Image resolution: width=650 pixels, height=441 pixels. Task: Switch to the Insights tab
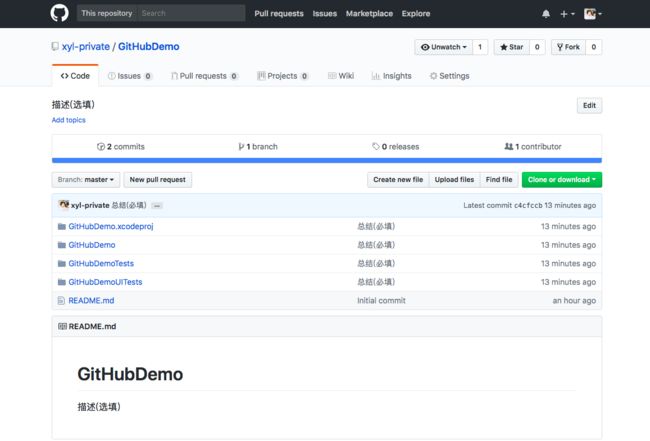[391, 76]
